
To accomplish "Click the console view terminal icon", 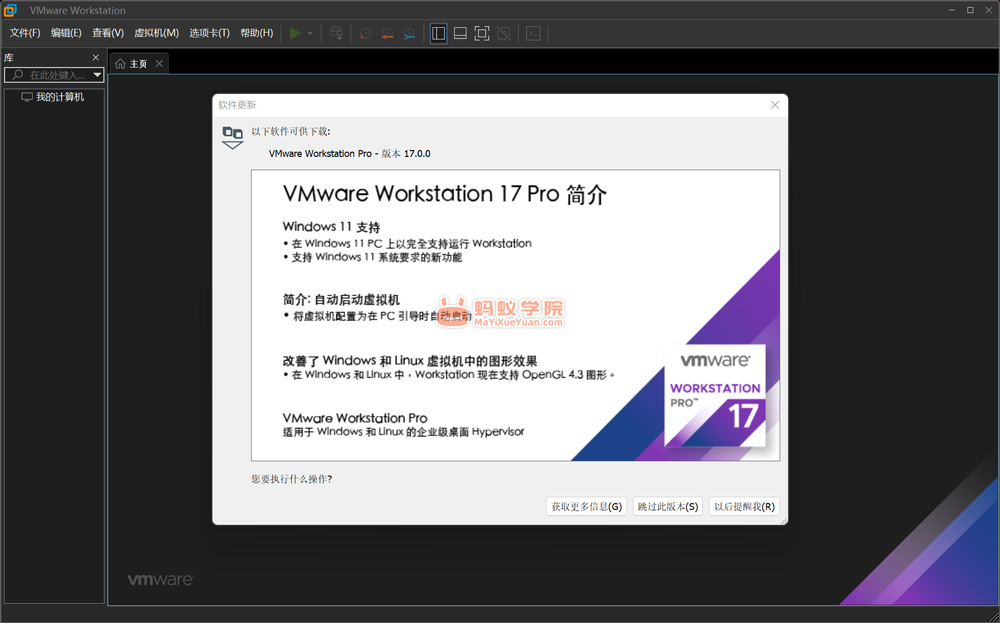I will (x=533, y=33).
